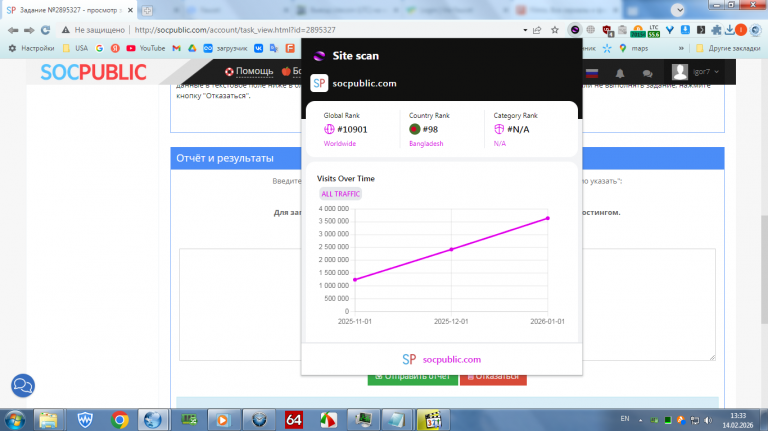
Task: Click the blue V extension icon
Action: click(x=670, y=30)
